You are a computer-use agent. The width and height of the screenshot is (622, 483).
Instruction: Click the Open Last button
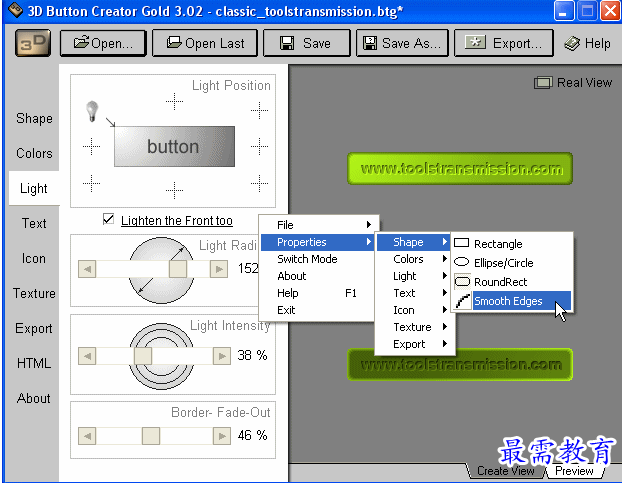[x=205, y=43]
